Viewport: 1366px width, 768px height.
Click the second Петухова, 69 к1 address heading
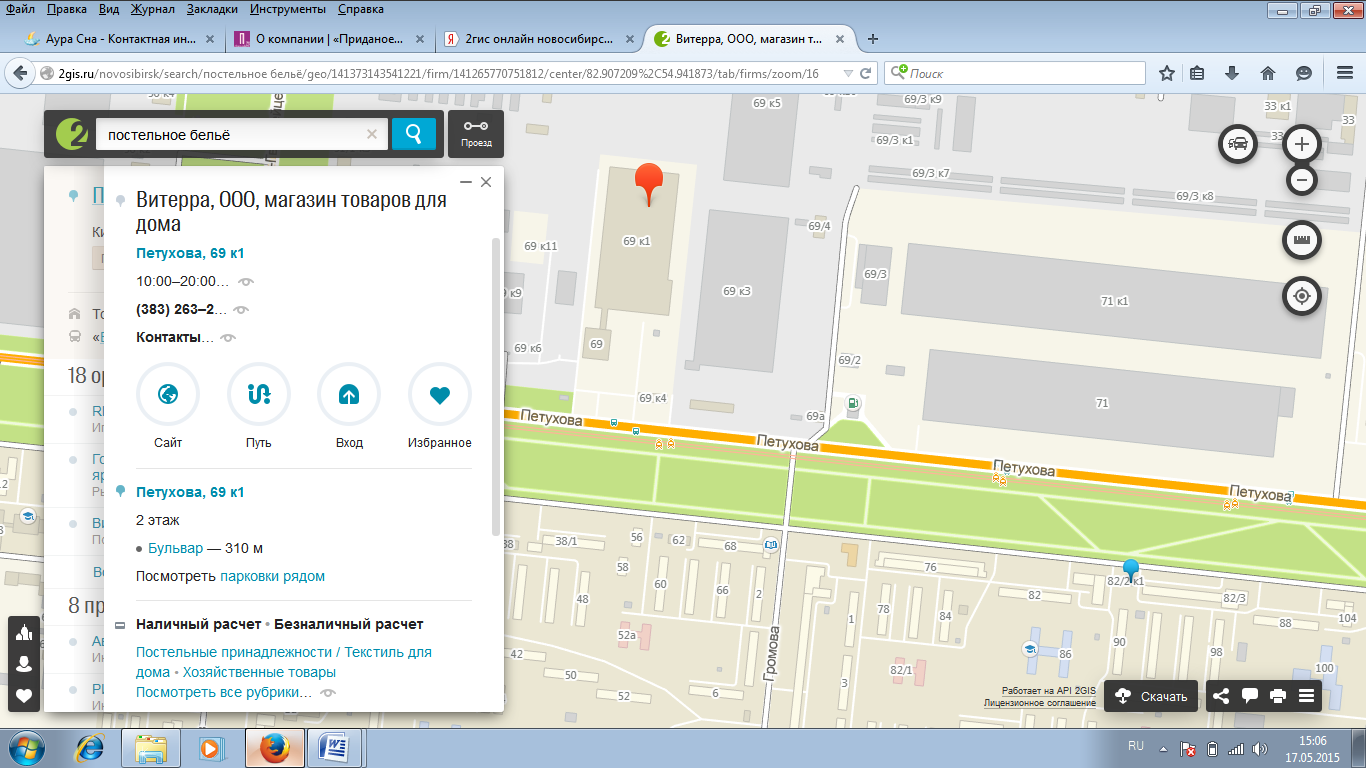(x=190, y=492)
